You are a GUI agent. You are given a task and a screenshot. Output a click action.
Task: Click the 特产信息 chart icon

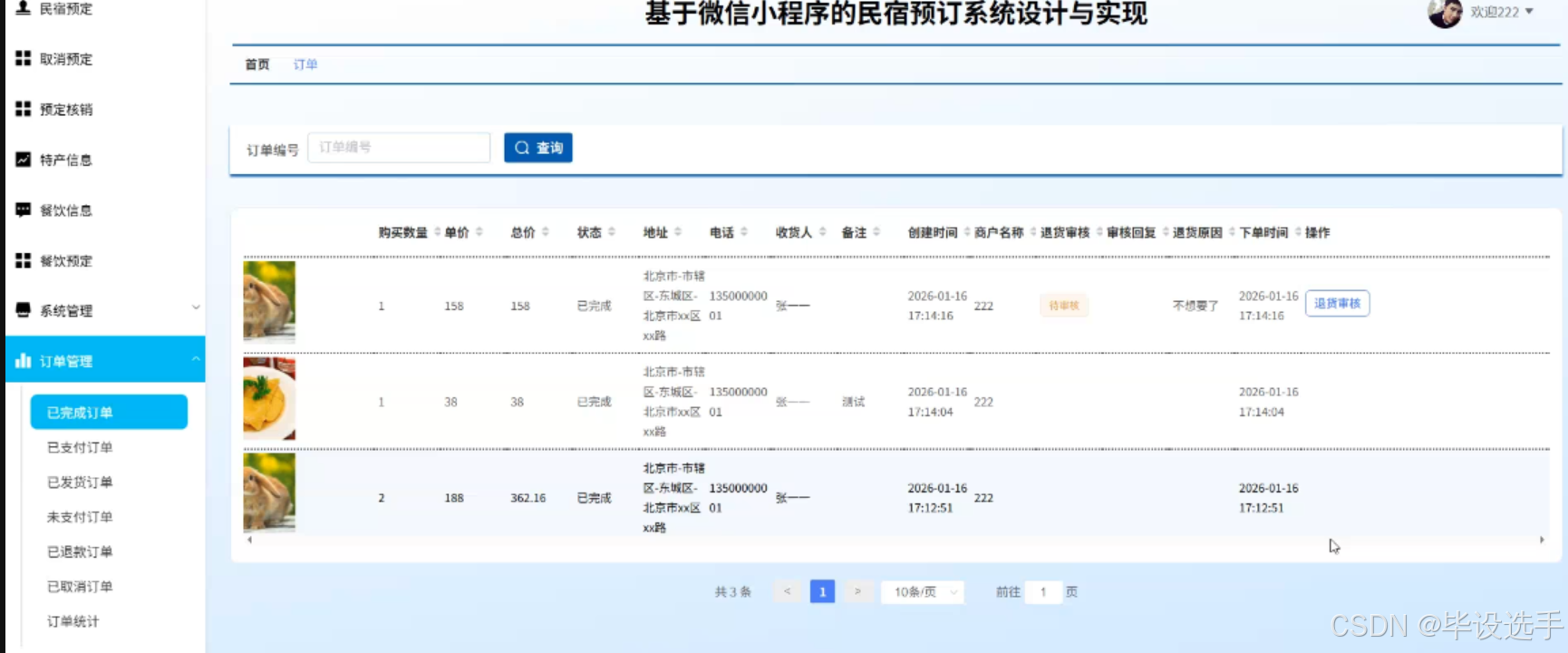[x=24, y=160]
